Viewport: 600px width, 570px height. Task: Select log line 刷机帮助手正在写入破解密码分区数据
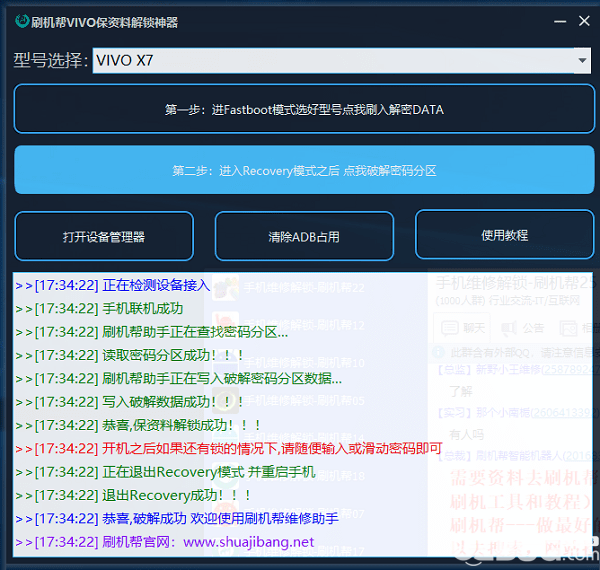click(179, 379)
